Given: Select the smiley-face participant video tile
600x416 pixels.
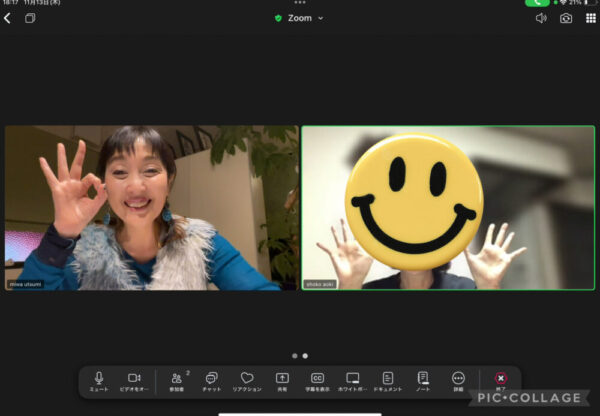Looking at the screenshot, I should [x=448, y=208].
